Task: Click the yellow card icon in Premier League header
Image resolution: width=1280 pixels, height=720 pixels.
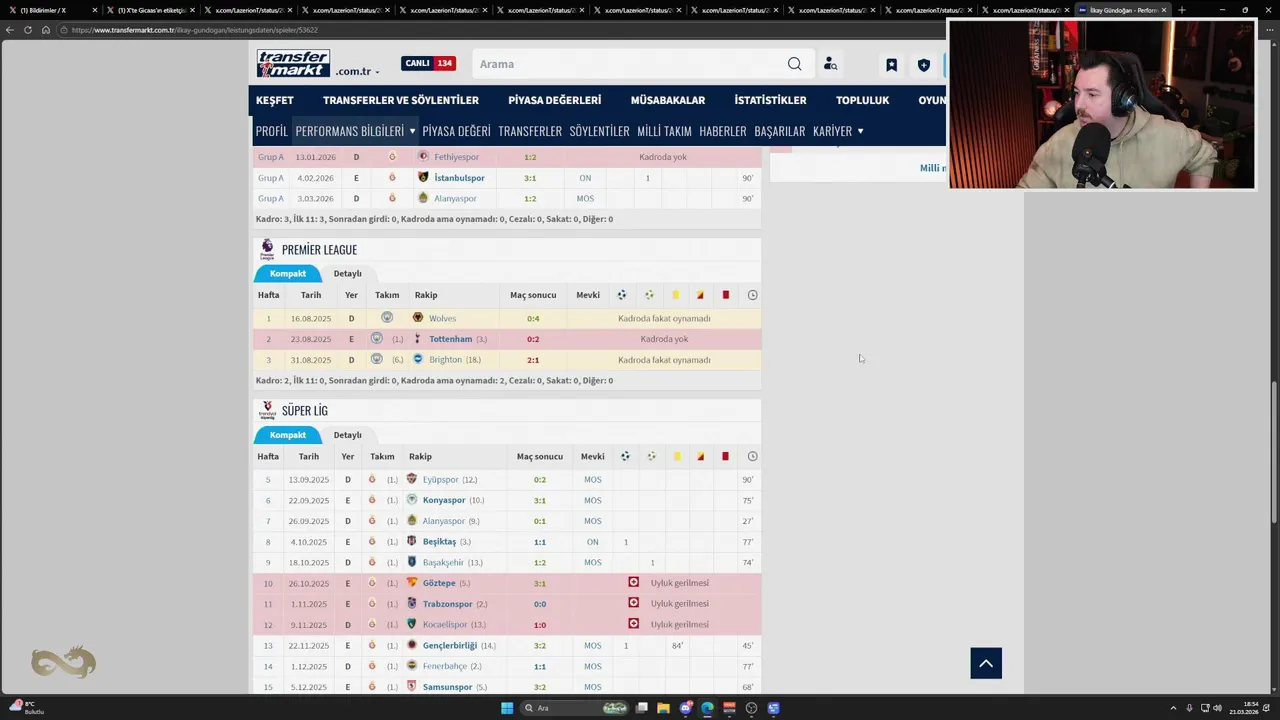Action: [675, 295]
